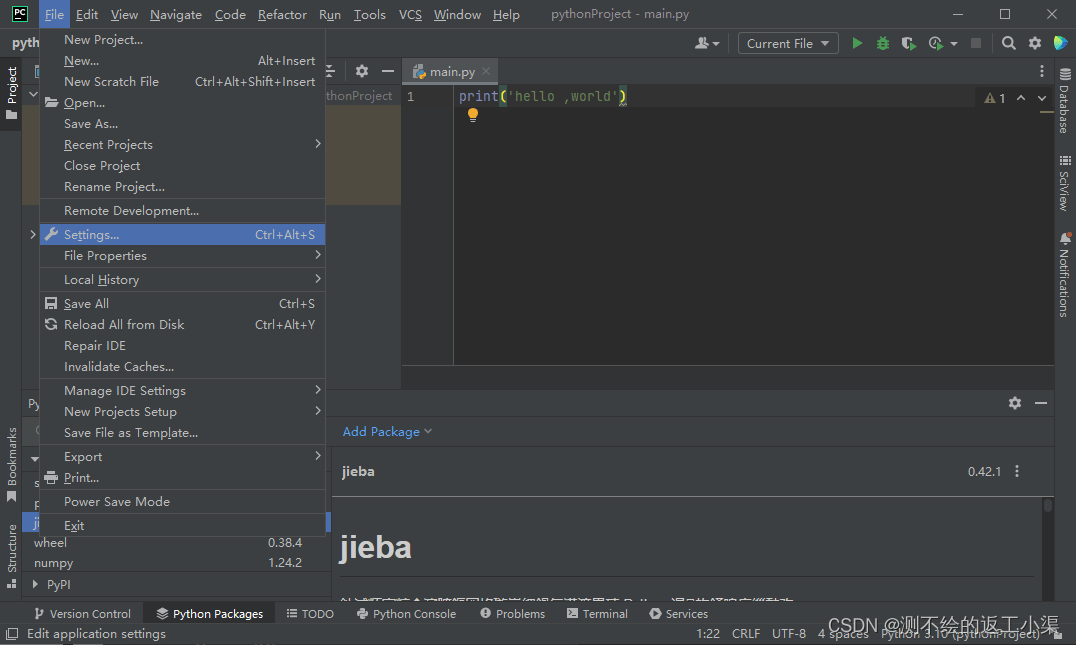
Task: Click into the print code line in editor
Action: 542,97
